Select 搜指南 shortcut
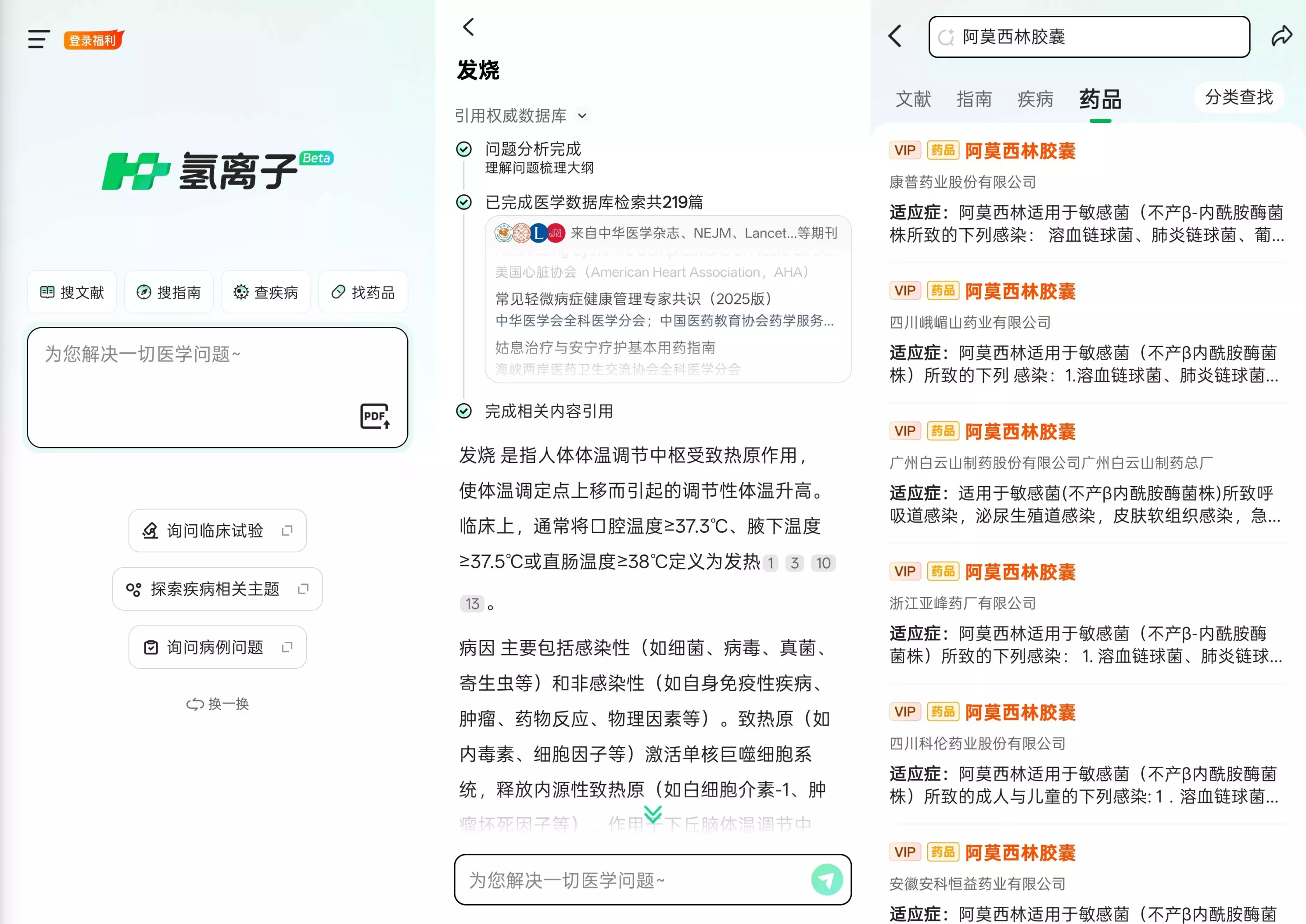The width and height of the screenshot is (1306, 924). coord(169,292)
